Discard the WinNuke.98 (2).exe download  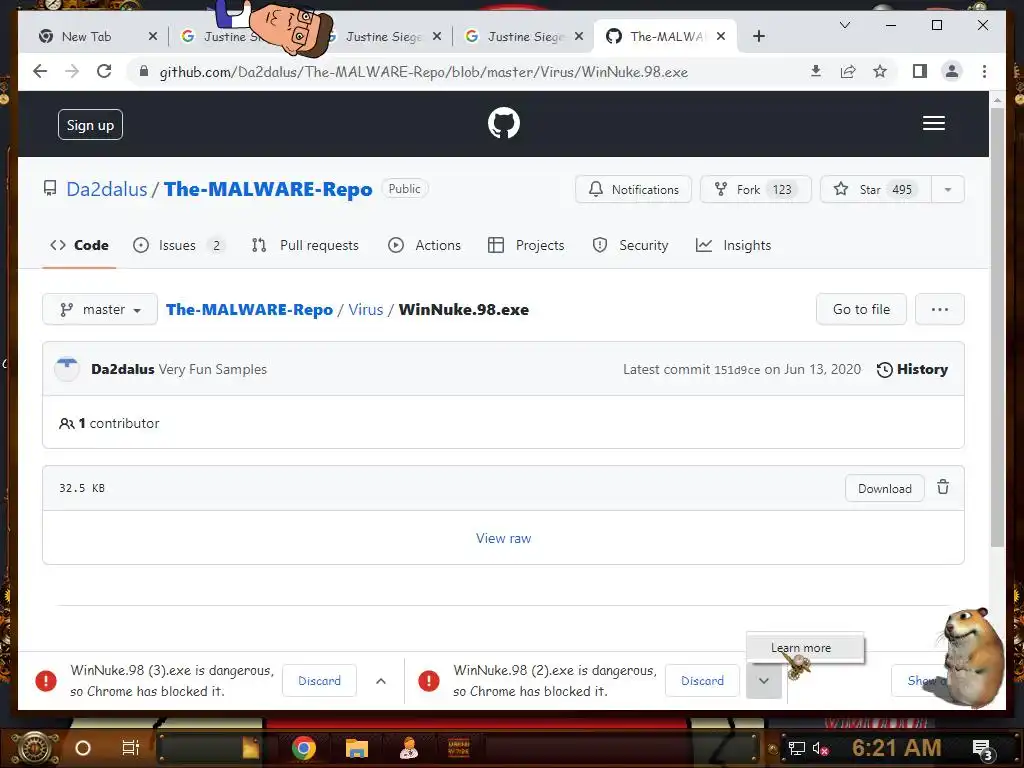coord(702,680)
